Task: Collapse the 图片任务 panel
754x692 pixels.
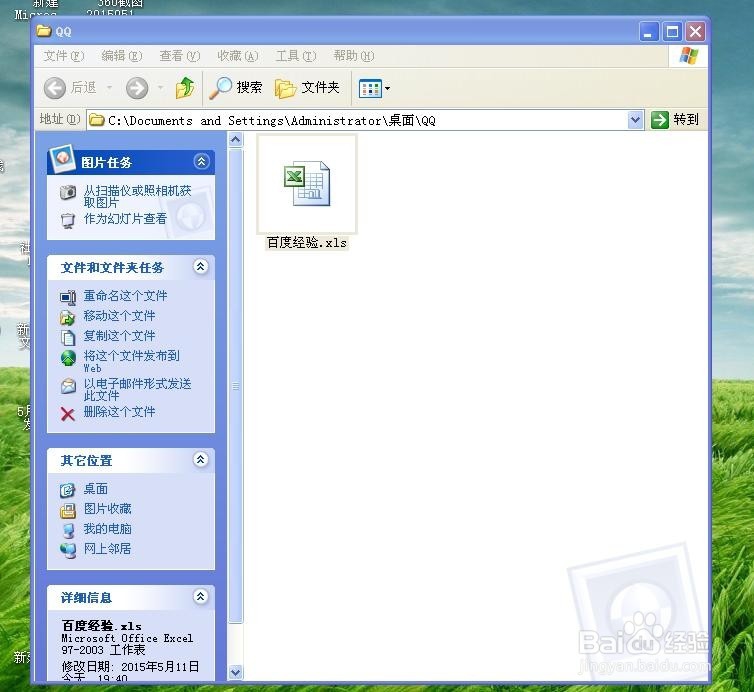Action: point(201,162)
